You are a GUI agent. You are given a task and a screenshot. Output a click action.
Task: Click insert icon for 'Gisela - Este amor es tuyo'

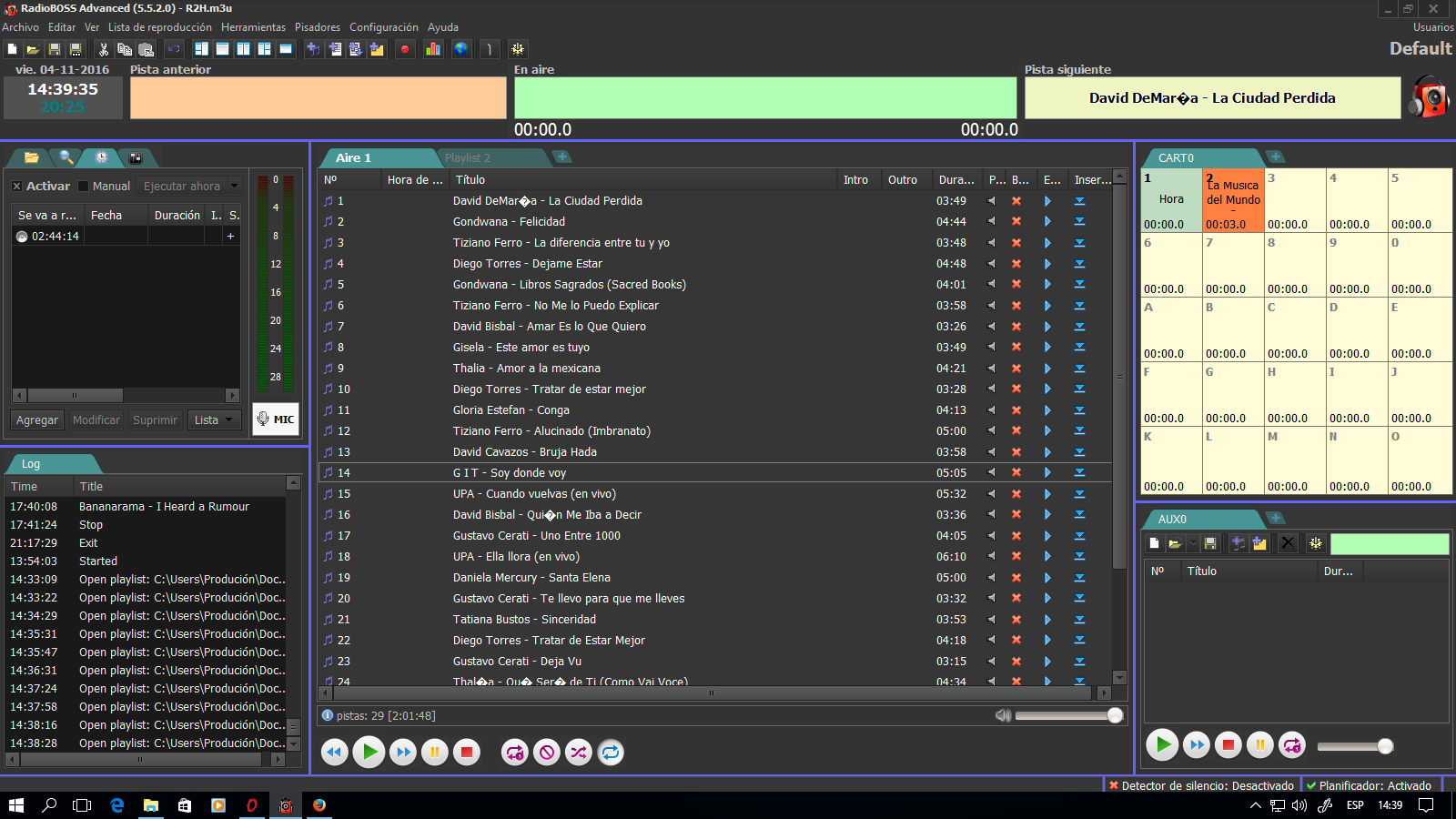pyautogui.click(x=1079, y=347)
